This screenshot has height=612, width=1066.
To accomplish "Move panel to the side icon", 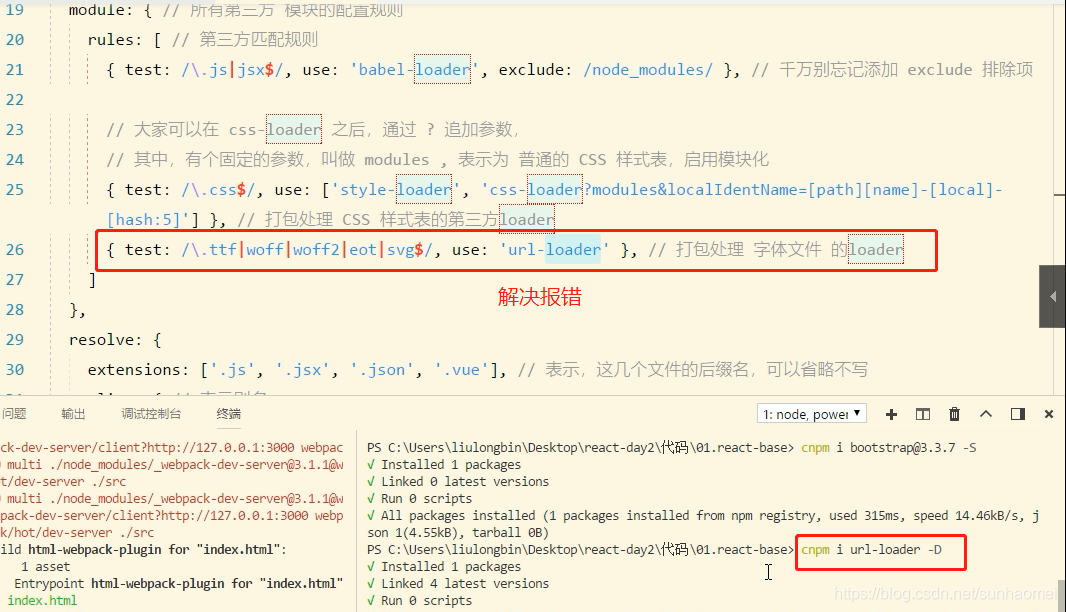I will point(1018,414).
